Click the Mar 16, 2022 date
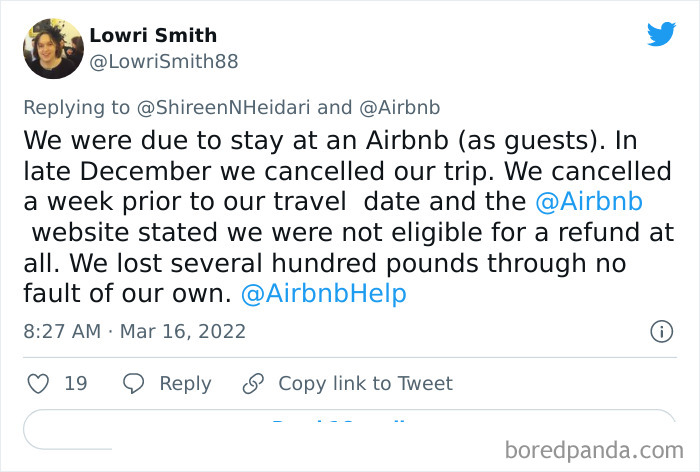The height and width of the screenshot is (472, 700). pos(184,331)
